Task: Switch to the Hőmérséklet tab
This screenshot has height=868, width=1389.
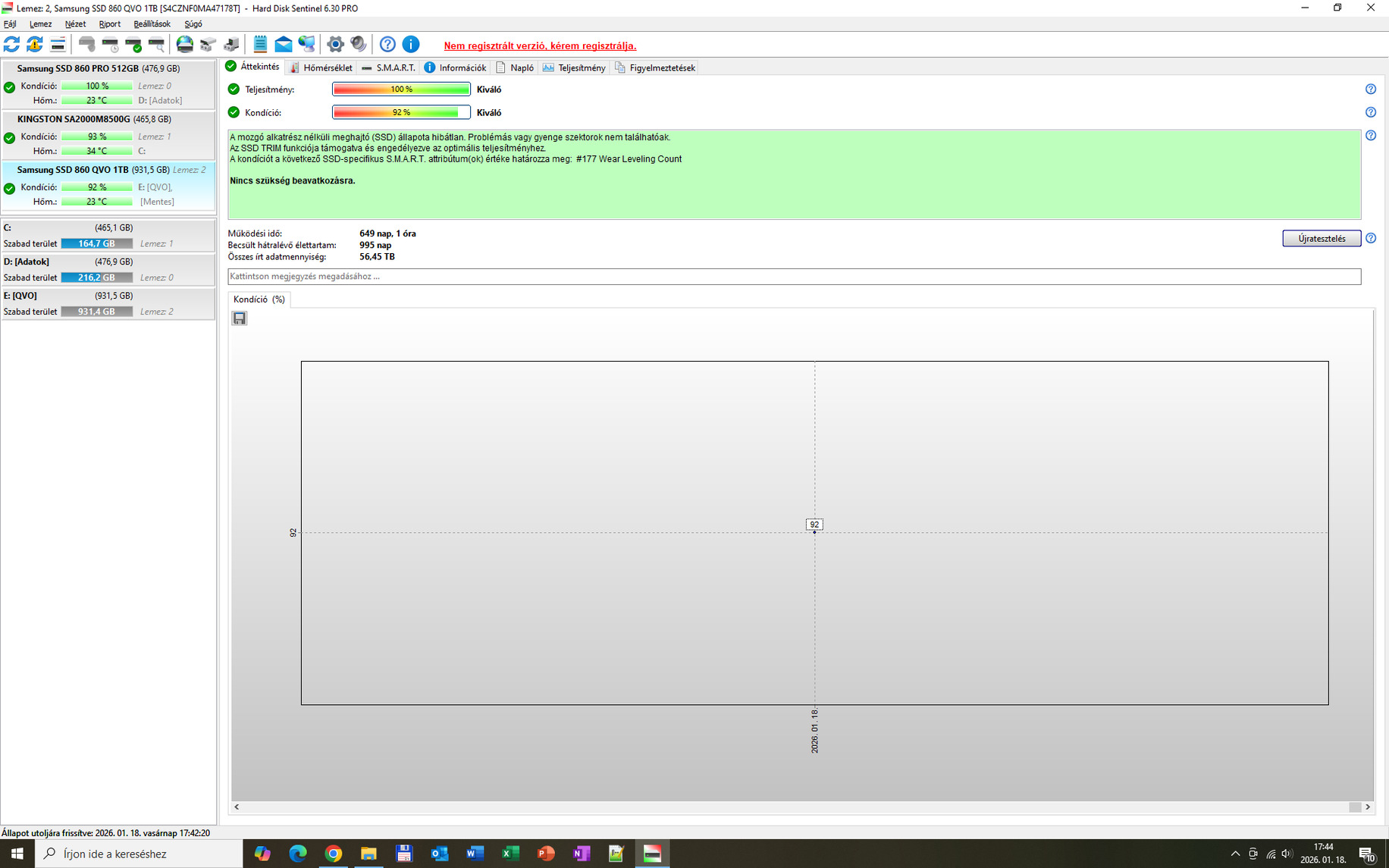Action: point(321,67)
